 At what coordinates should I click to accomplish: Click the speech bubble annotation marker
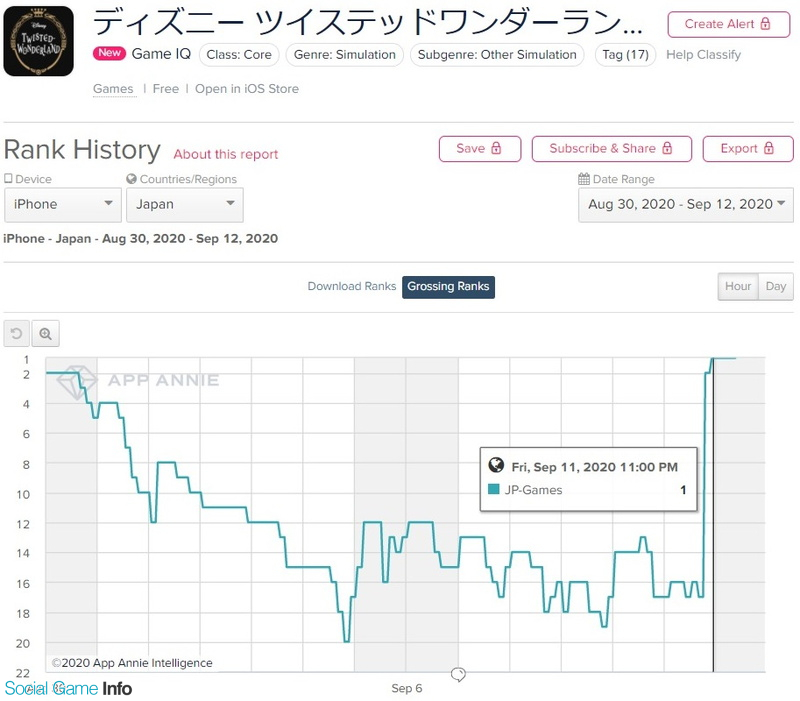tap(458, 675)
